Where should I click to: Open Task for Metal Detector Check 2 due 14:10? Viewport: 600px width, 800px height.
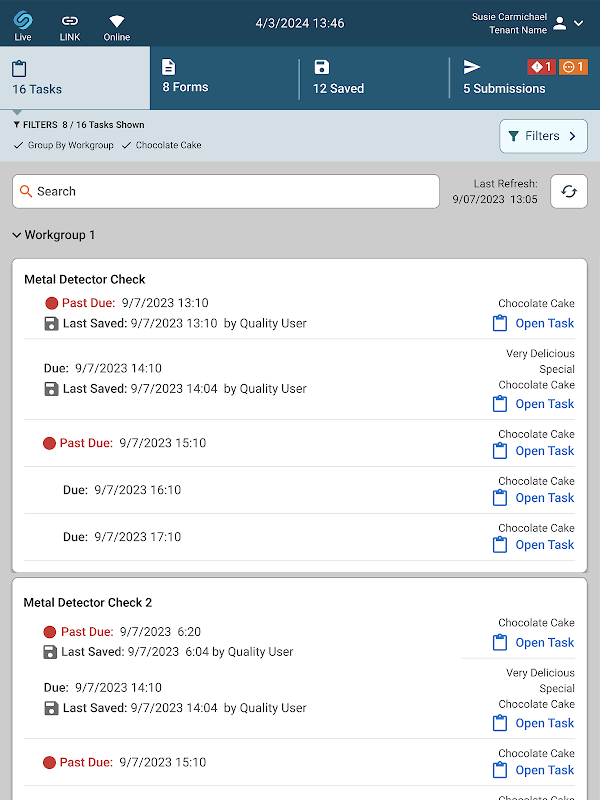534,723
